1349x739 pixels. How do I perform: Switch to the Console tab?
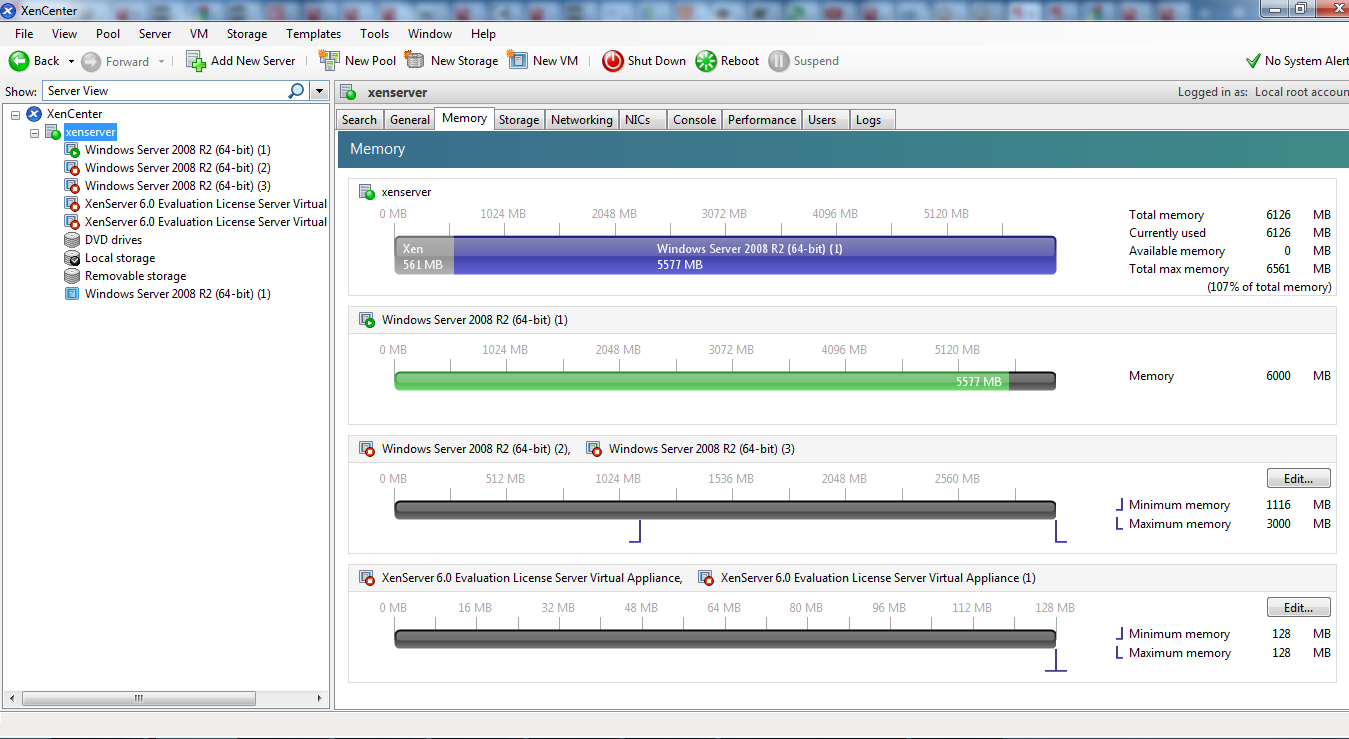(694, 120)
